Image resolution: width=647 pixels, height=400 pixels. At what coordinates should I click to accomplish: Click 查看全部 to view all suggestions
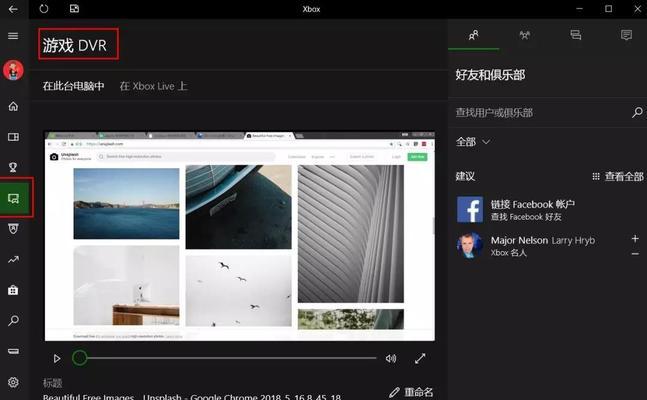(x=618, y=177)
